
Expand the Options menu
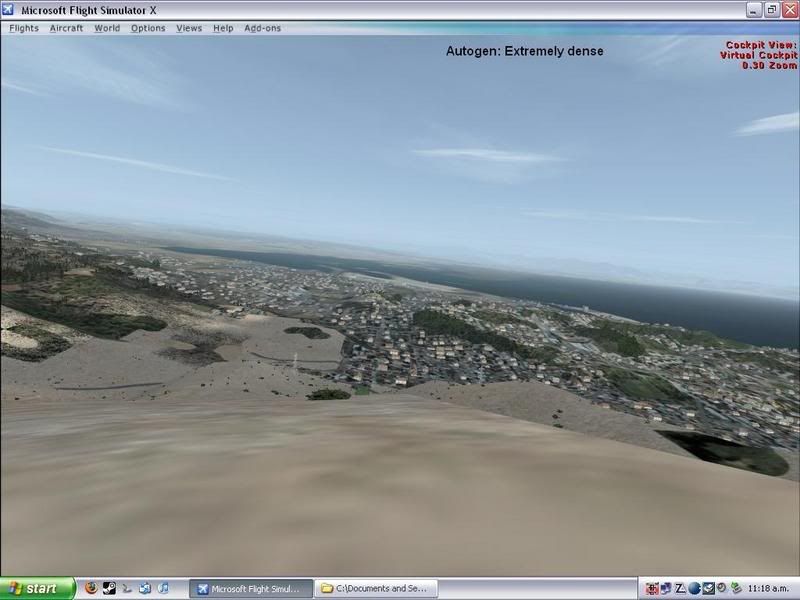(x=148, y=28)
